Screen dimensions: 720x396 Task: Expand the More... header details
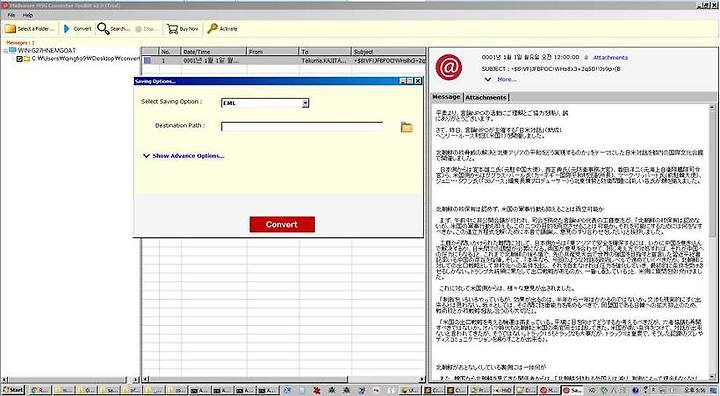[501, 79]
